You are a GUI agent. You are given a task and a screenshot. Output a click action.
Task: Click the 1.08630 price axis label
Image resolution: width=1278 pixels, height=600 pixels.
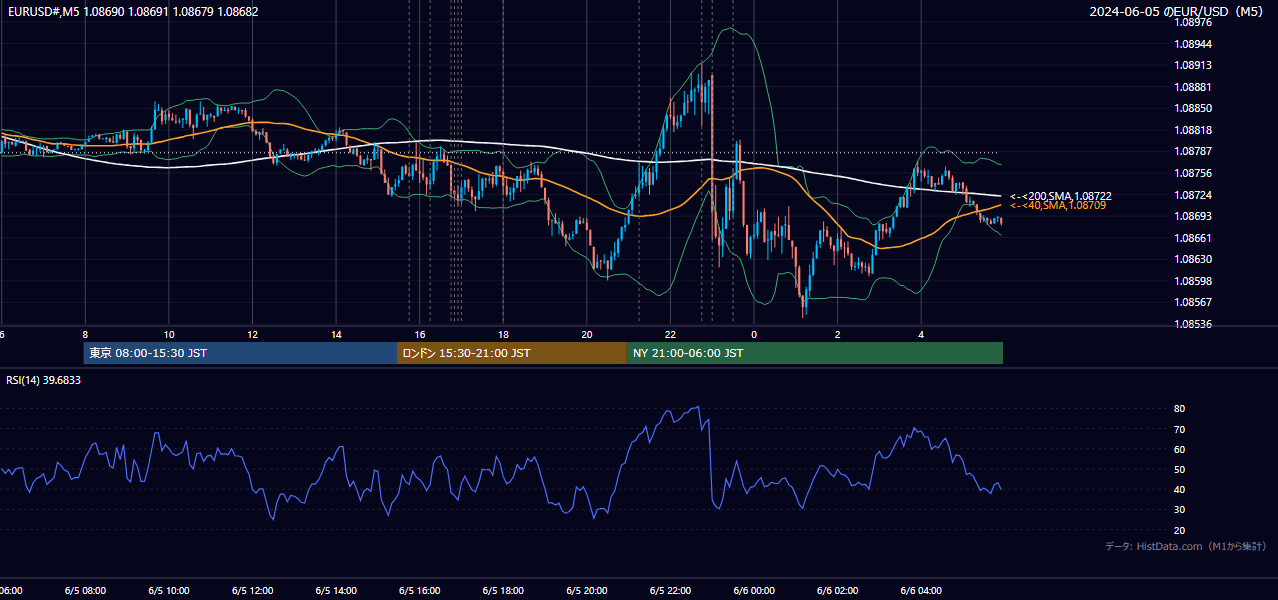click(x=1193, y=259)
